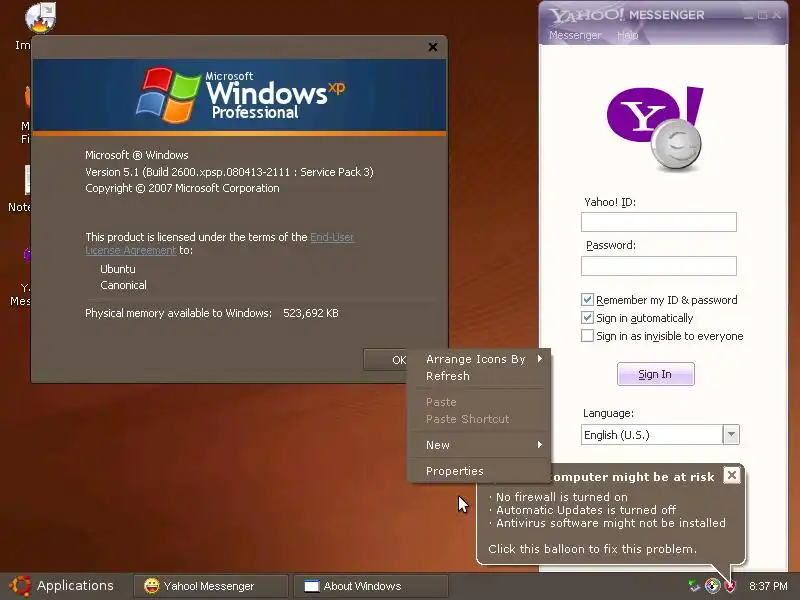The image size is (800, 600).
Task: Focus the Yahoo! ID input field
Action: pyautogui.click(x=659, y=222)
